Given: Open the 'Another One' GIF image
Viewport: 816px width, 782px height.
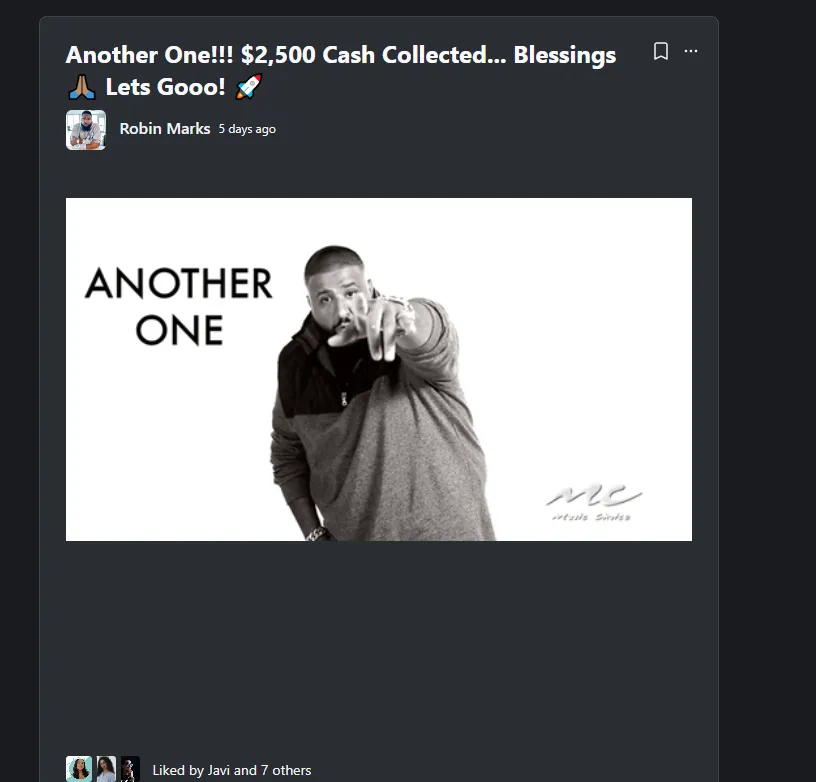Looking at the screenshot, I should pyautogui.click(x=379, y=369).
